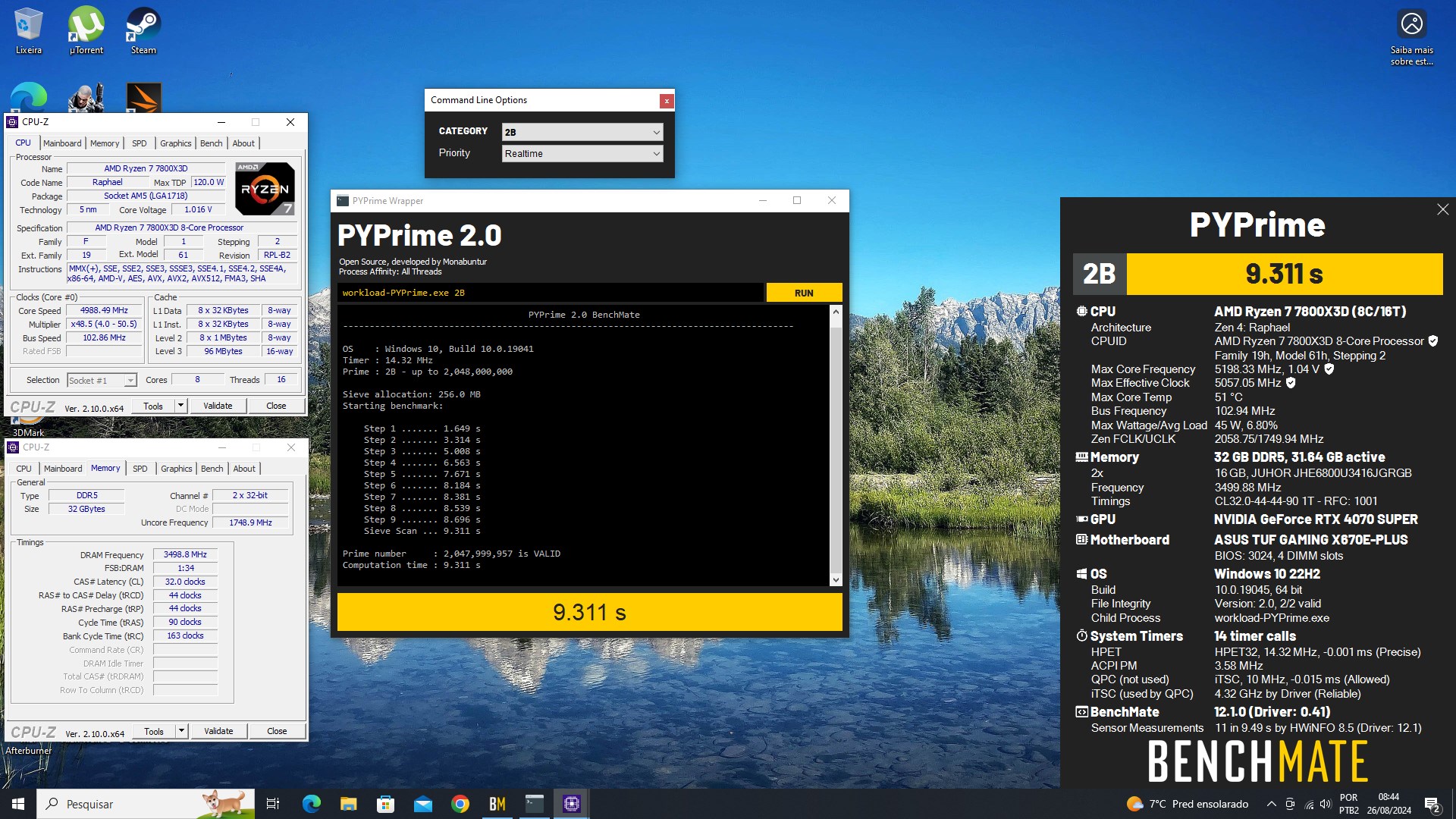Click the yellow 9.311 s result bar

pos(589,612)
